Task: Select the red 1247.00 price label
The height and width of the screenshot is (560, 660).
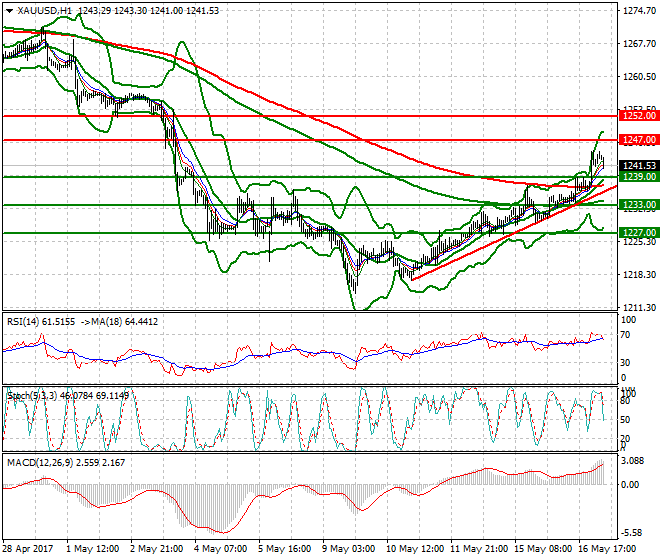Action: (637, 140)
